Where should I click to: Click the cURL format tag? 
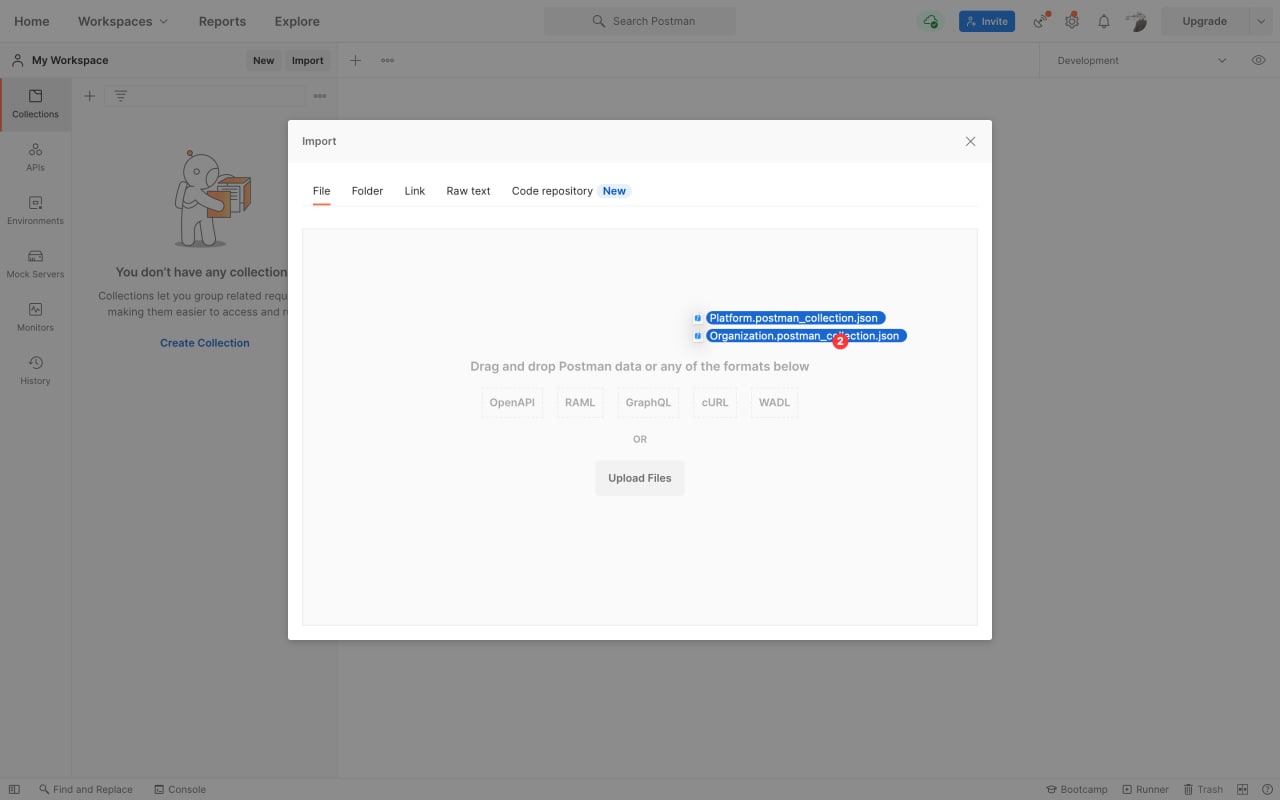(715, 403)
